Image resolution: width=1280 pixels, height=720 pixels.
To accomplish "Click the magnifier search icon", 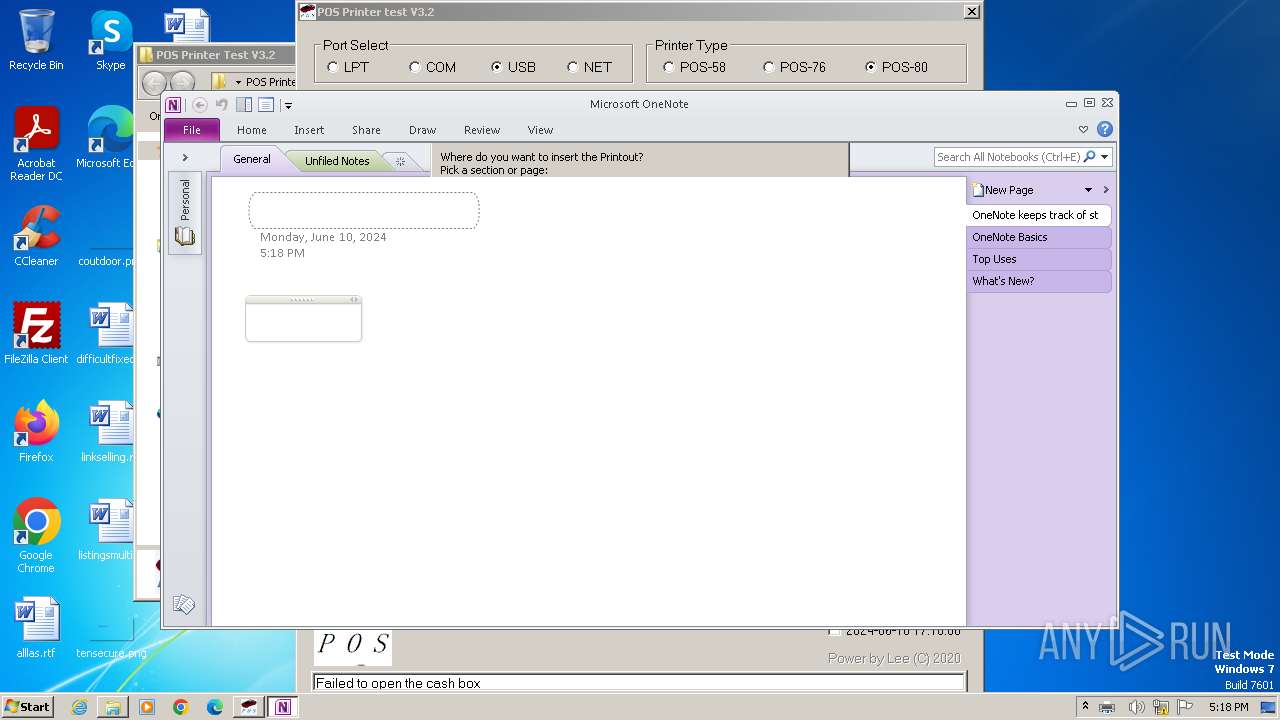I will pyautogui.click(x=1090, y=157).
